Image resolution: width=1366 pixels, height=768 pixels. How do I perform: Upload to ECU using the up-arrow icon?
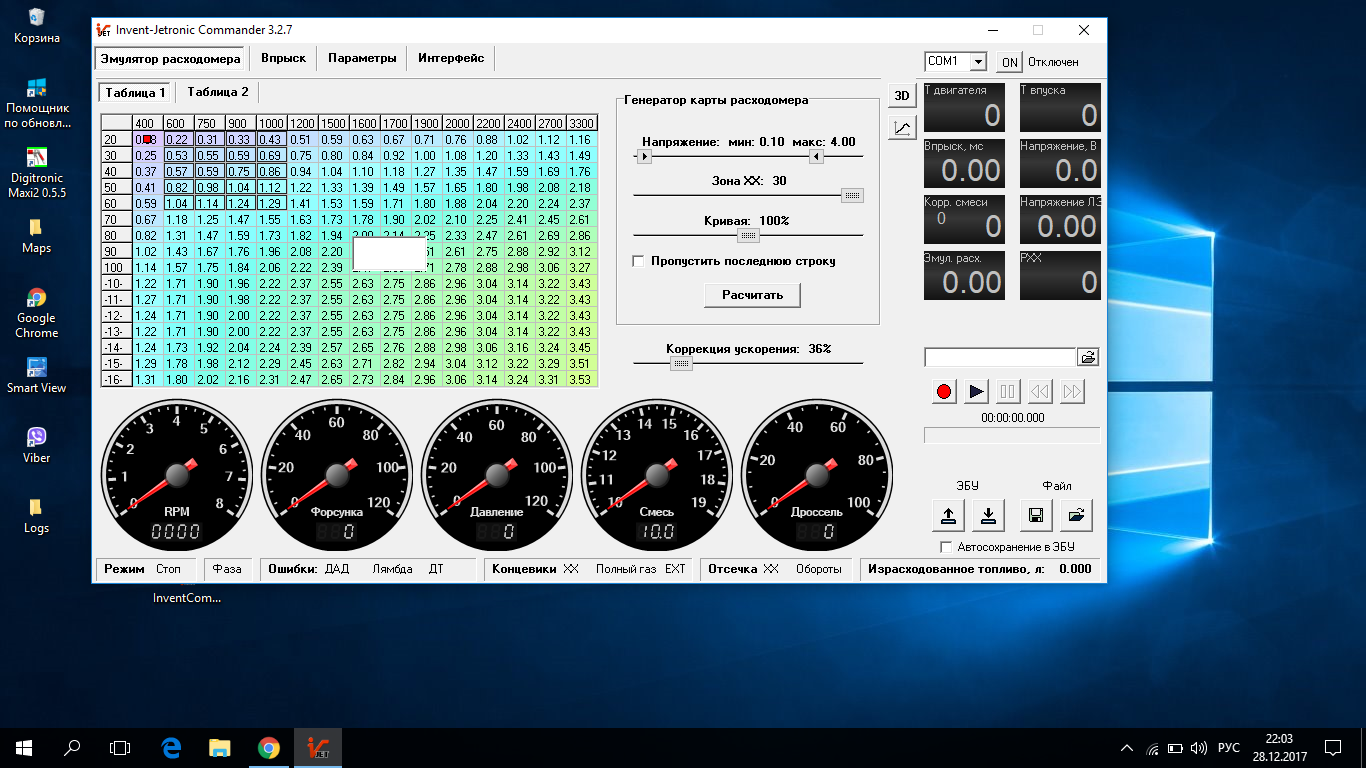(x=948, y=515)
